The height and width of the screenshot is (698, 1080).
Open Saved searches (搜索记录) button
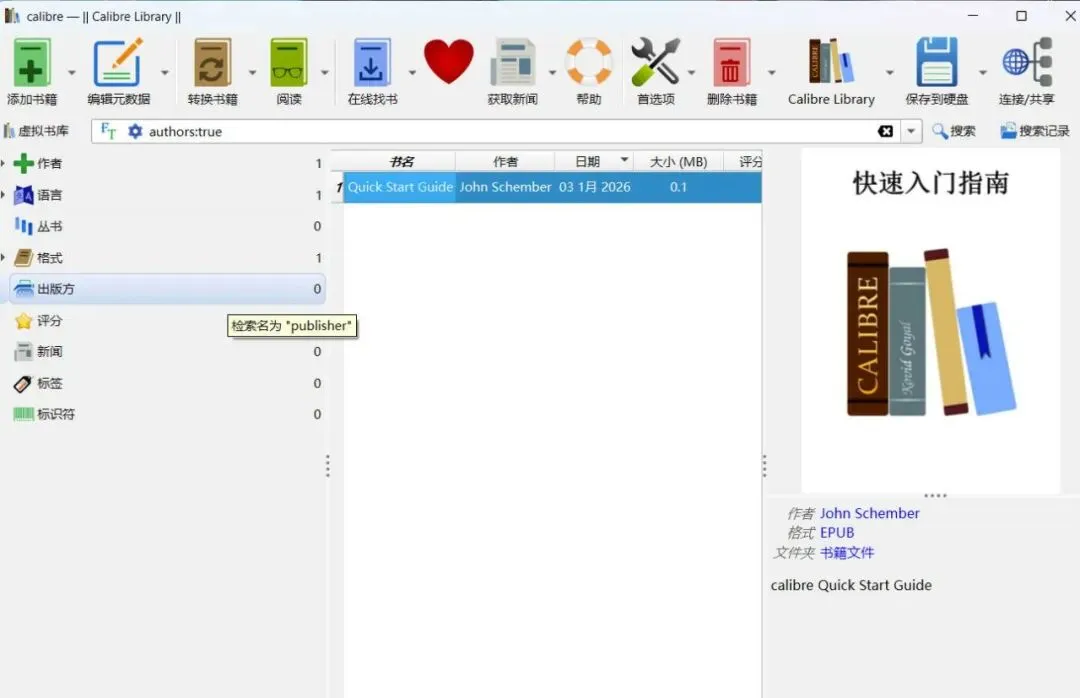1035,131
